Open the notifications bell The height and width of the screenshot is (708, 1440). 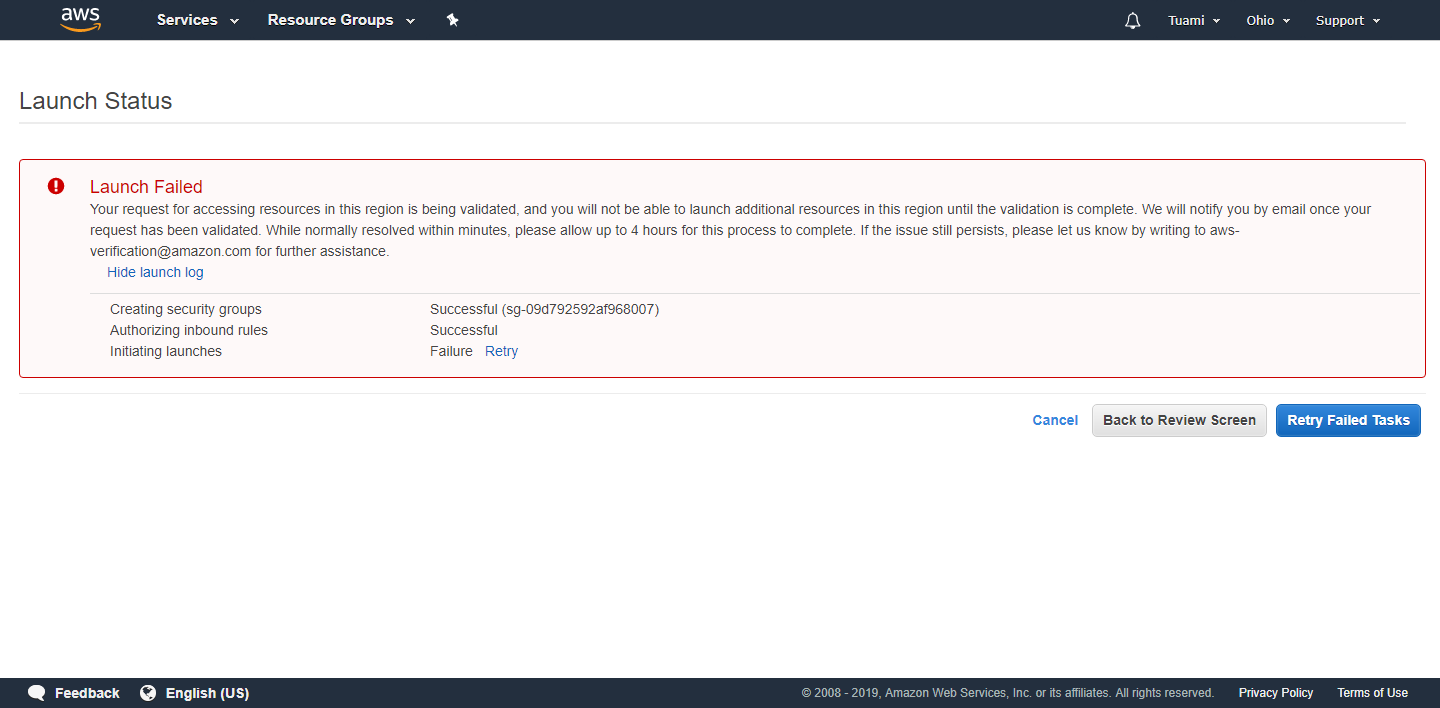pos(1132,21)
